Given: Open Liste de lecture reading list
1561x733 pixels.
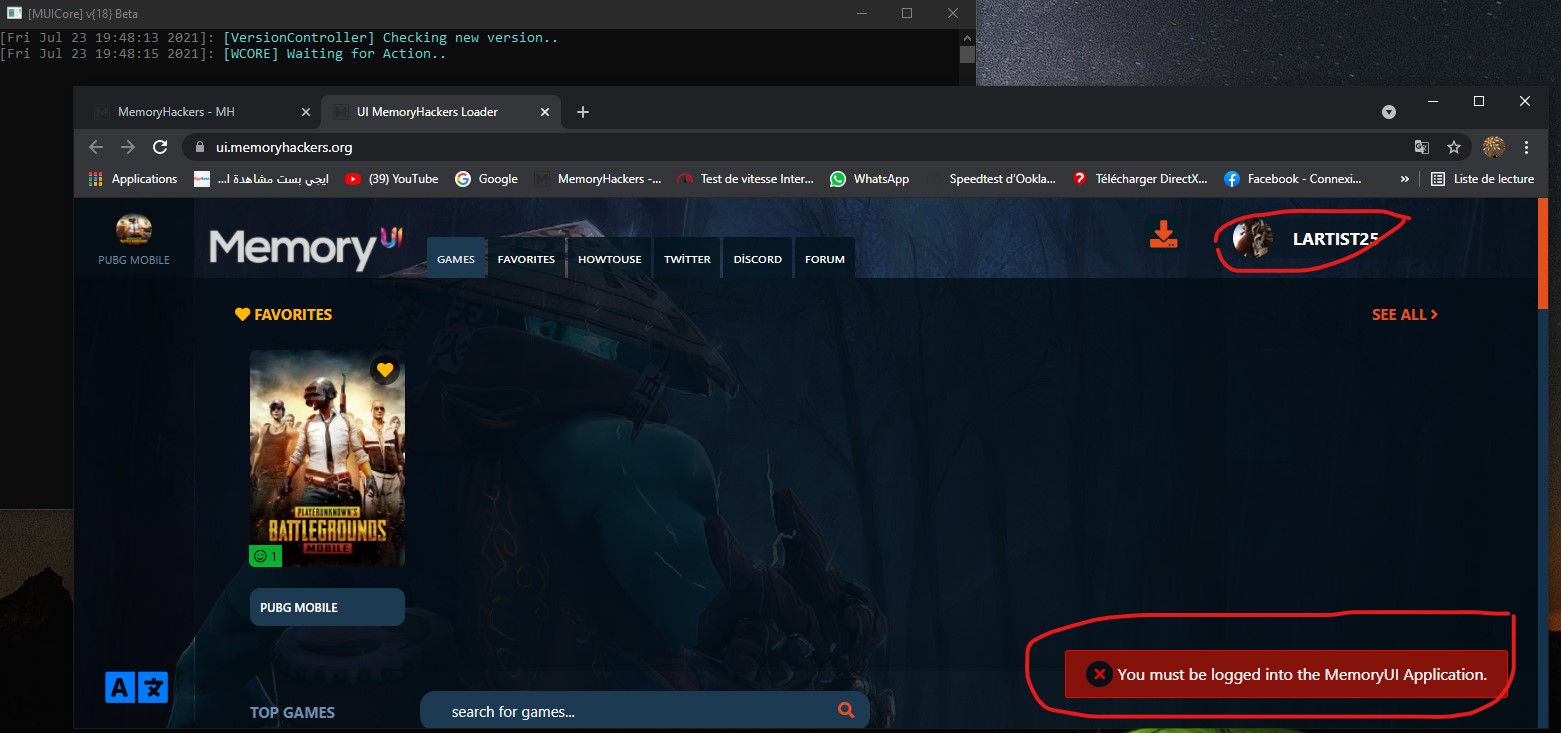Looking at the screenshot, I should point(1482,179).
